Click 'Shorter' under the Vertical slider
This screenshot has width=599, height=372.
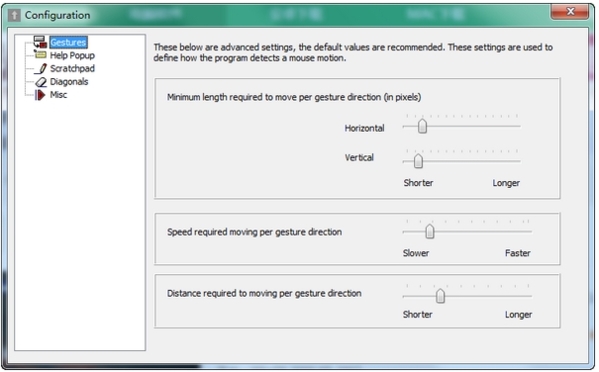(x=418, y=183)
